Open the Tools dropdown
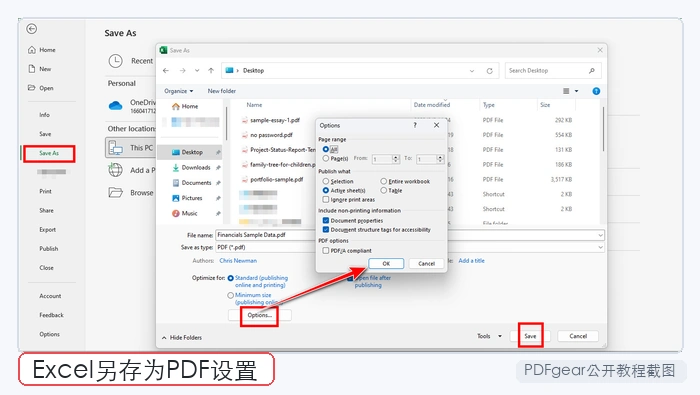The height and width of the screenshot is (395, 700). (489, 336)
